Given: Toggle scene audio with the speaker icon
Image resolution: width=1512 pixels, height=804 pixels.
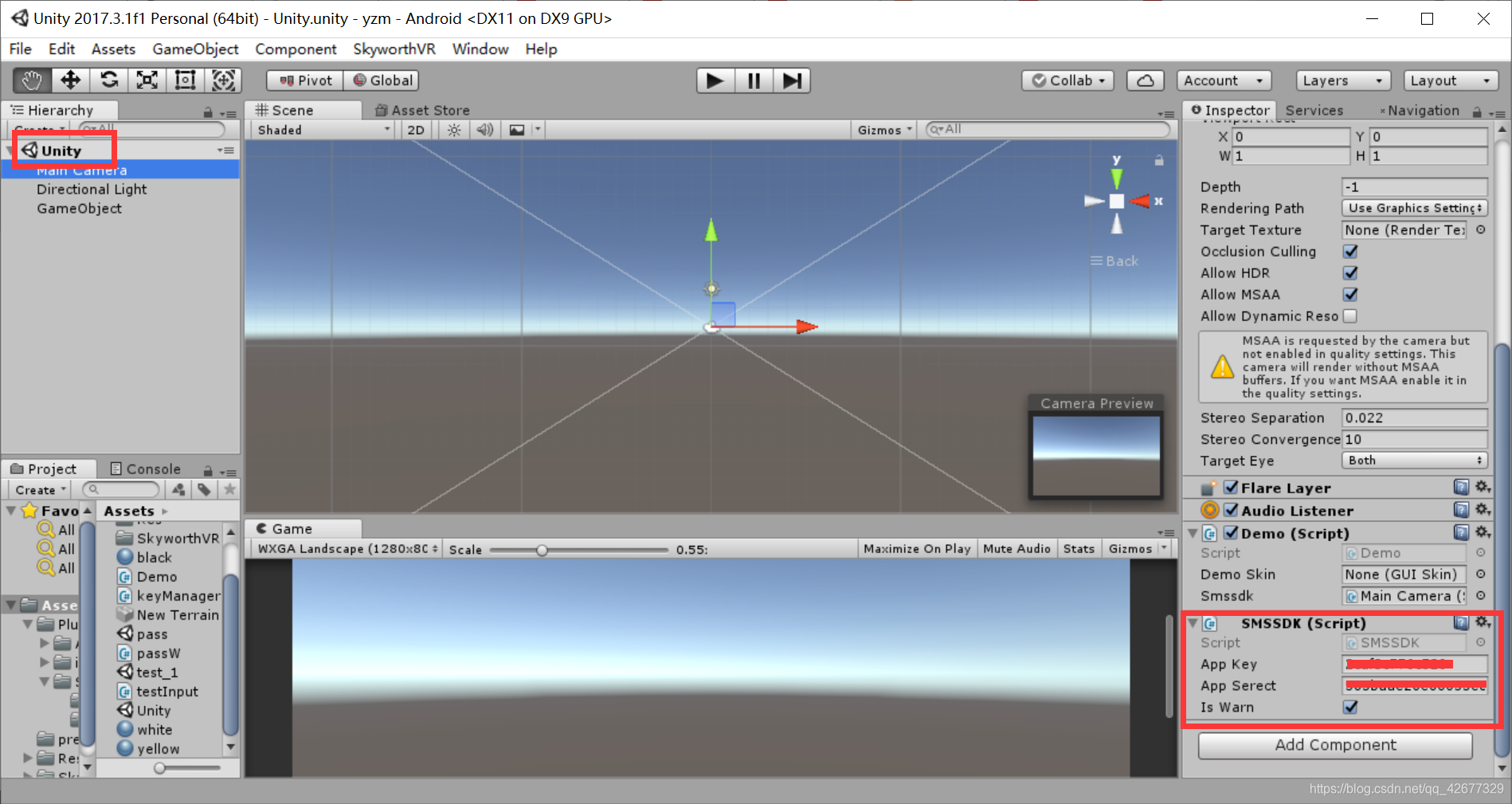Looking at the screenshot, I should tap(484, 129).
